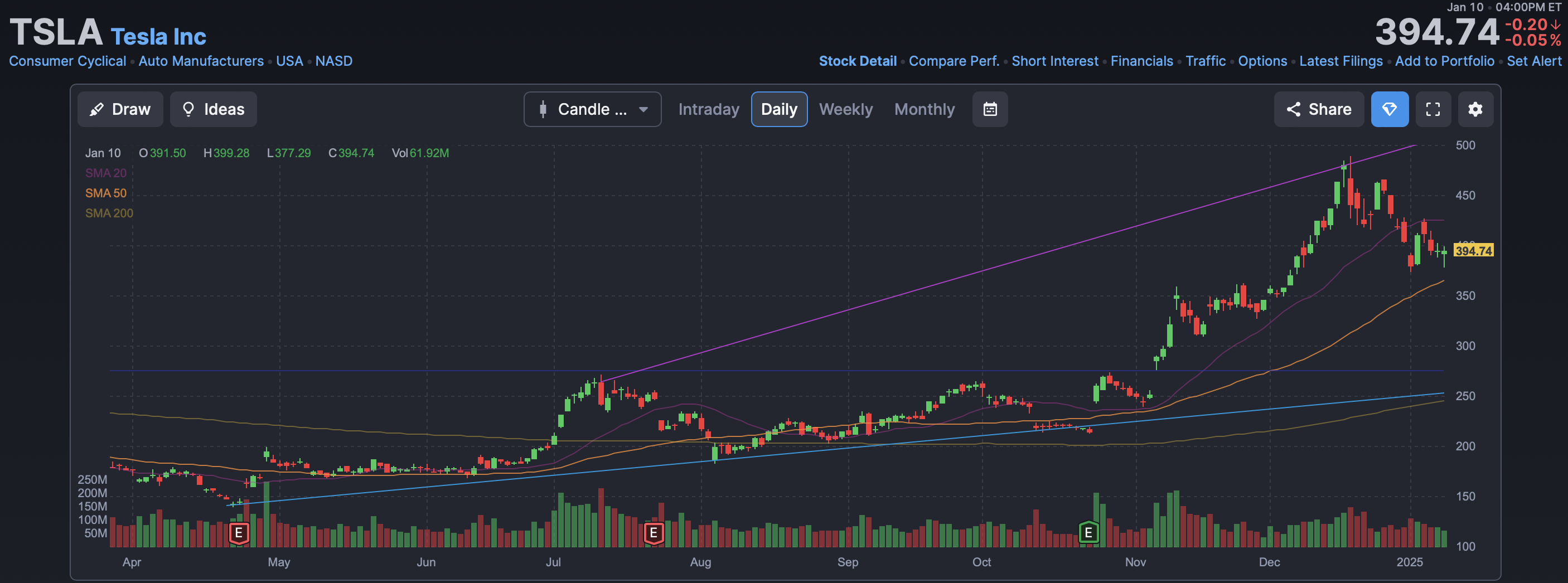The image size is (1568, 583).
Task: Click the SMA 20 legend label
Action: pyautogui.click(x=106, y=173)
